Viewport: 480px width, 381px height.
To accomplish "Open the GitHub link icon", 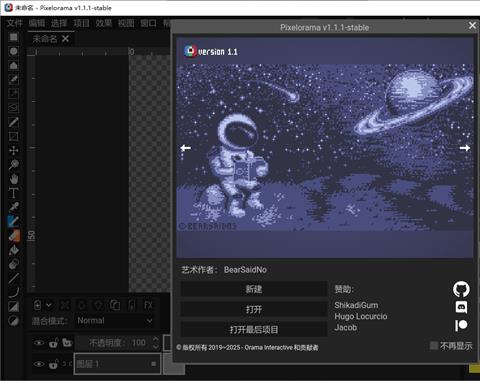I will click(461, 289).
